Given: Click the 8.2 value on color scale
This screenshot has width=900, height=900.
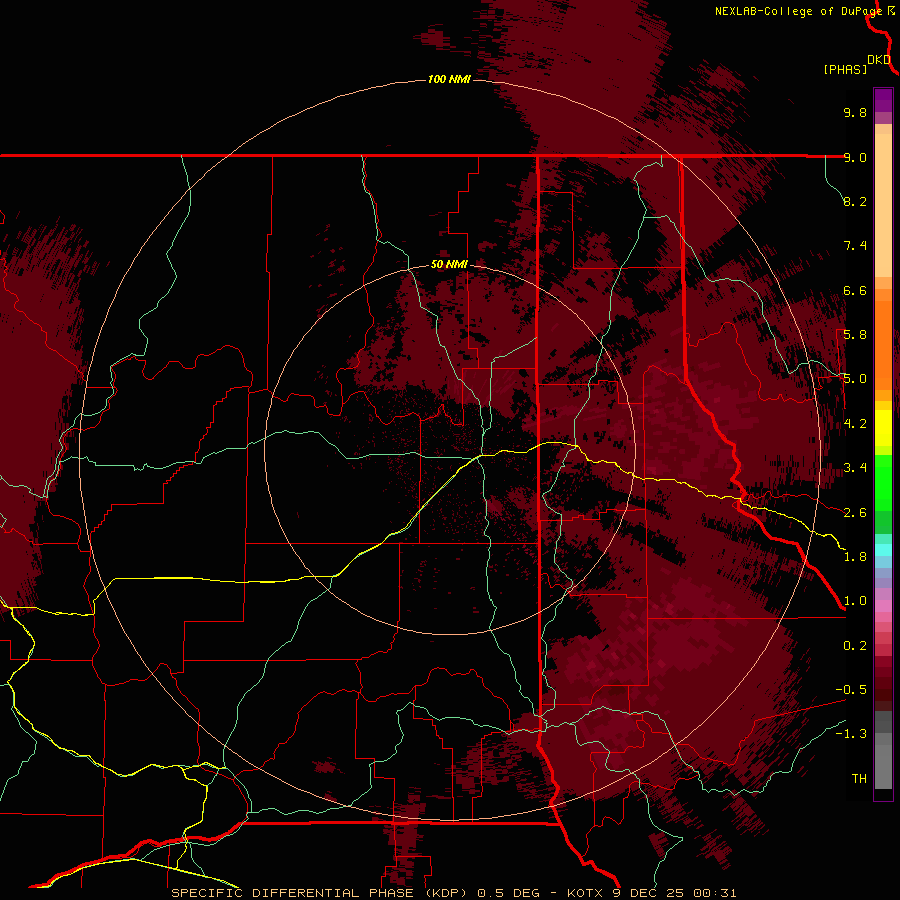Looking at the screenshot, I should pos(855,201).
